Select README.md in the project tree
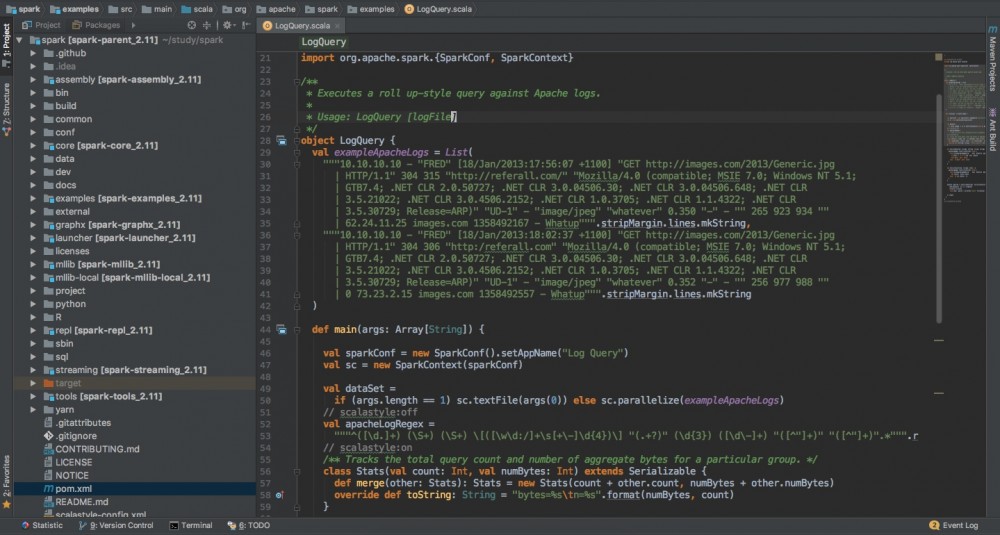This screenshot has height=535, width=1000. coord(82,501)
